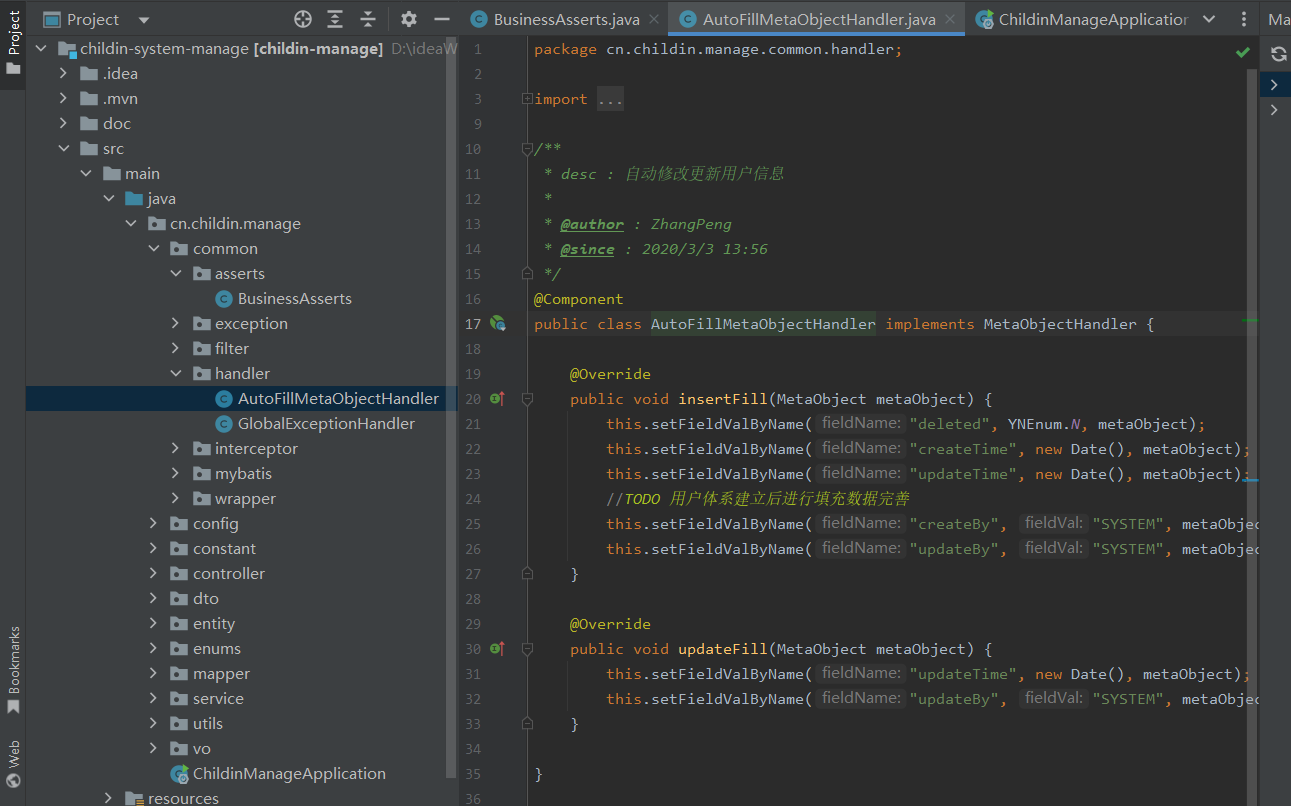Select the constant package in tree
This screenshot has height=806, width=1291.
point(224,549)
